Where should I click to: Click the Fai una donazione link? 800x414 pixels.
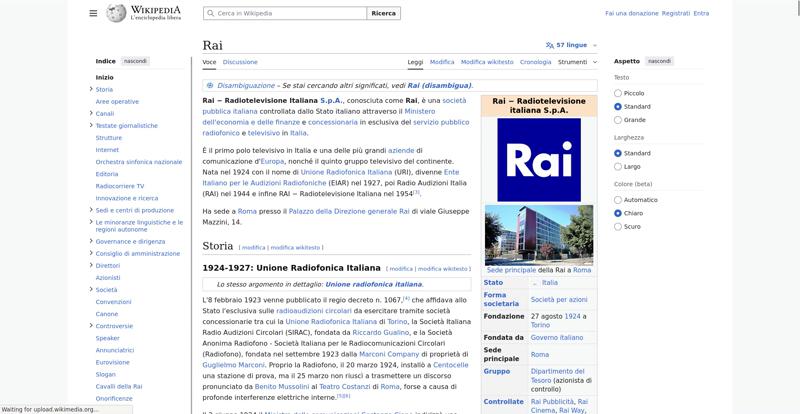(631, 13)
